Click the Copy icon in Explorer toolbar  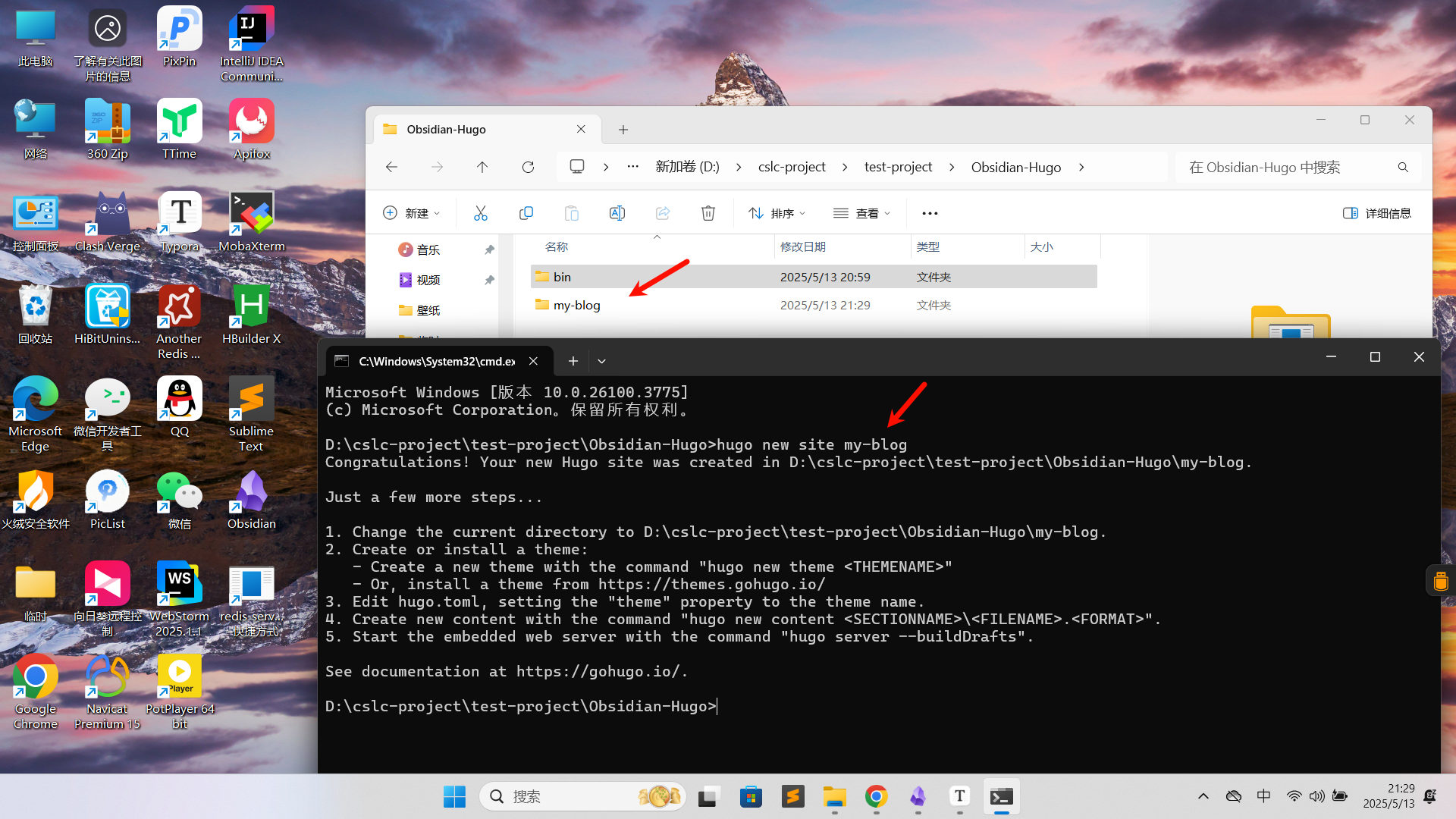pyautogui.click(x=526, y=213)
